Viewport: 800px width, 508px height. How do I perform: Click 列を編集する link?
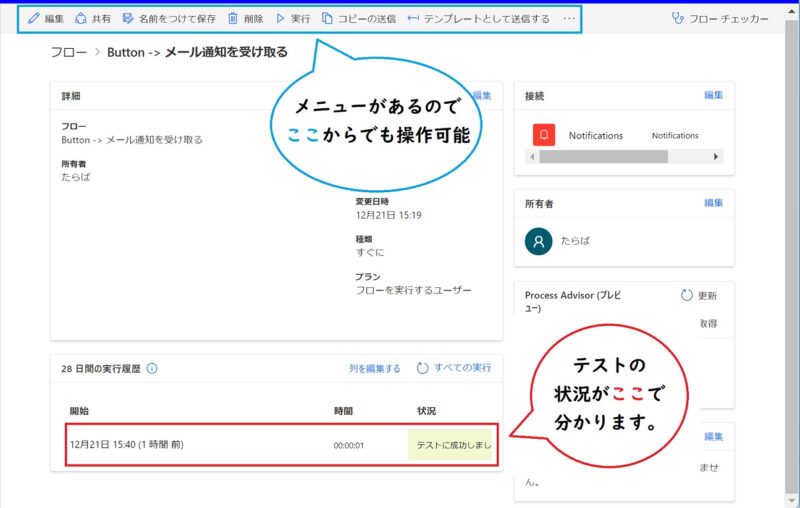click(374, 369)
